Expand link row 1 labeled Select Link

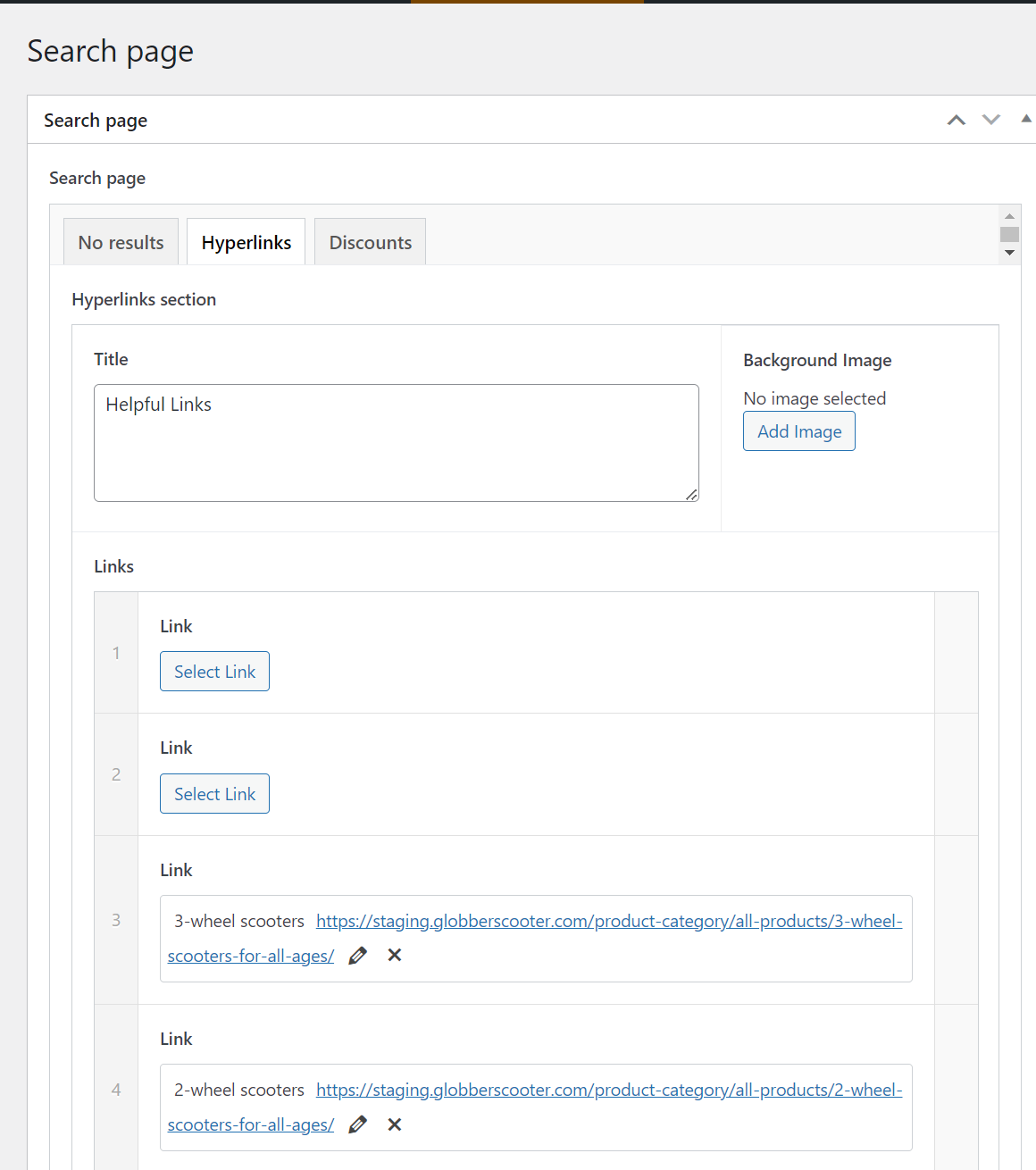coord(214,671)
